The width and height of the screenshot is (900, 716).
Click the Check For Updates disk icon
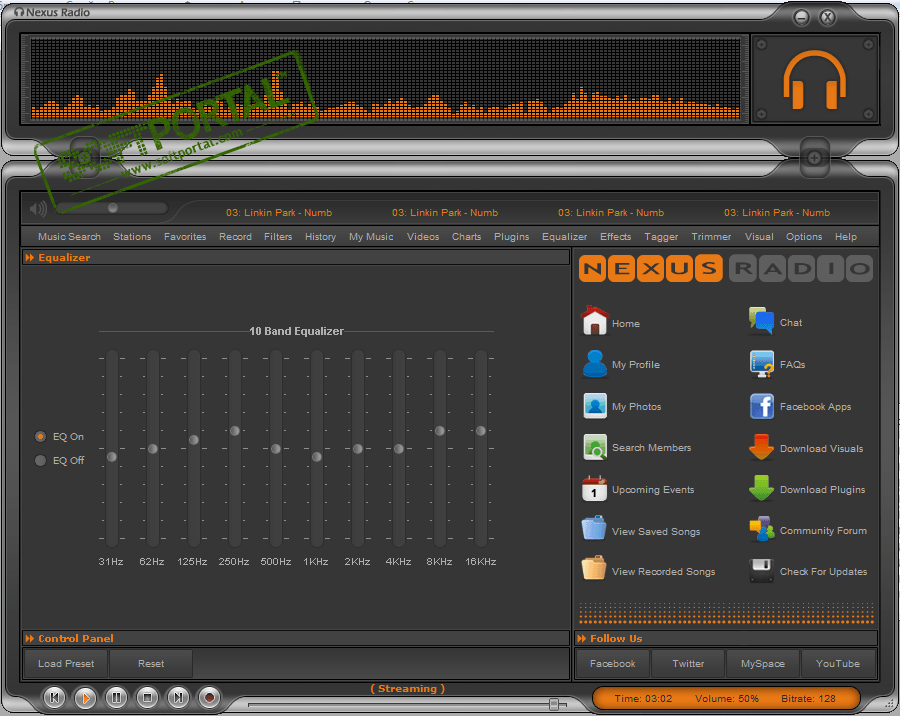click(x=762, y=570)
